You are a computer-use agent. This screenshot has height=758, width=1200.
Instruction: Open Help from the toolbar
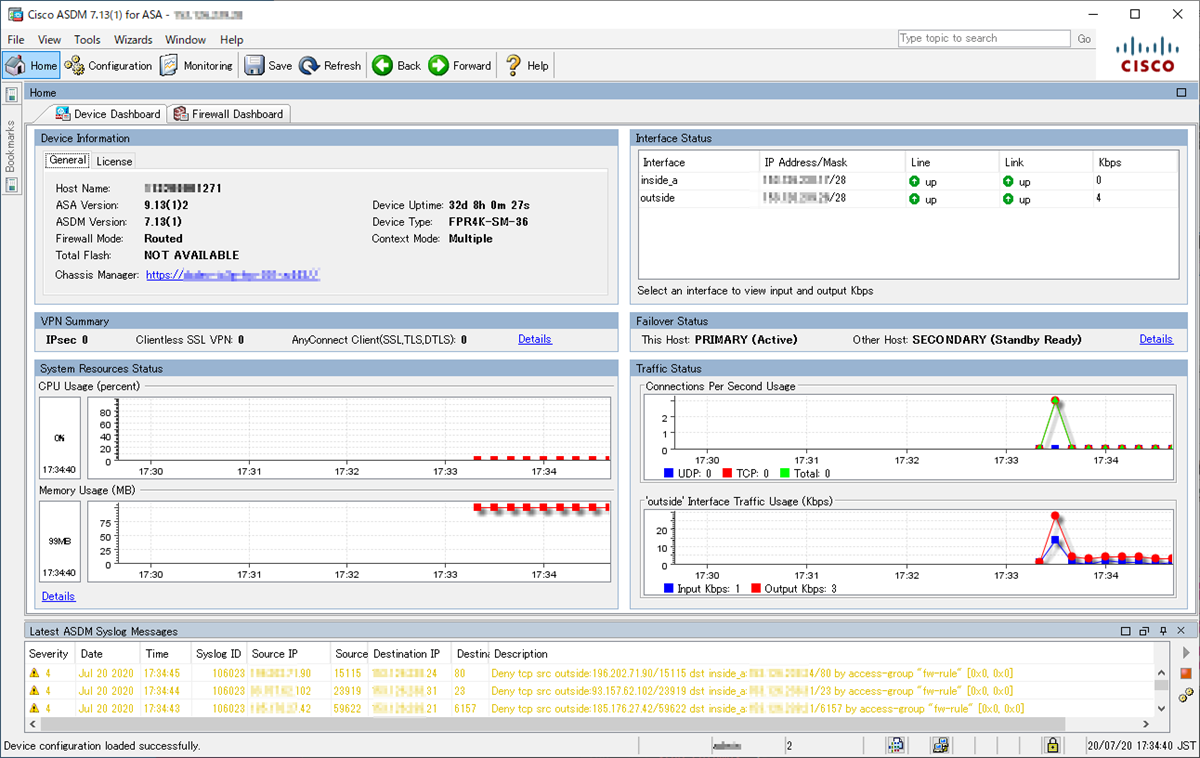(x=527, y=66)
